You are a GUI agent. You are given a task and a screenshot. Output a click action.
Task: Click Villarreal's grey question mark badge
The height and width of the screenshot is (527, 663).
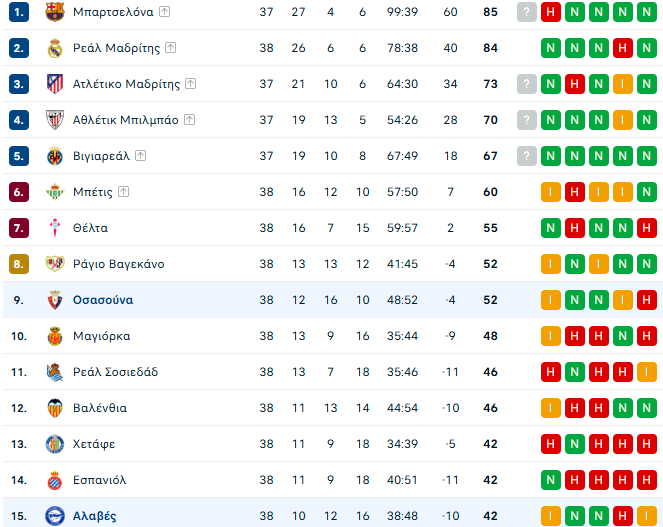click(527, 156)
